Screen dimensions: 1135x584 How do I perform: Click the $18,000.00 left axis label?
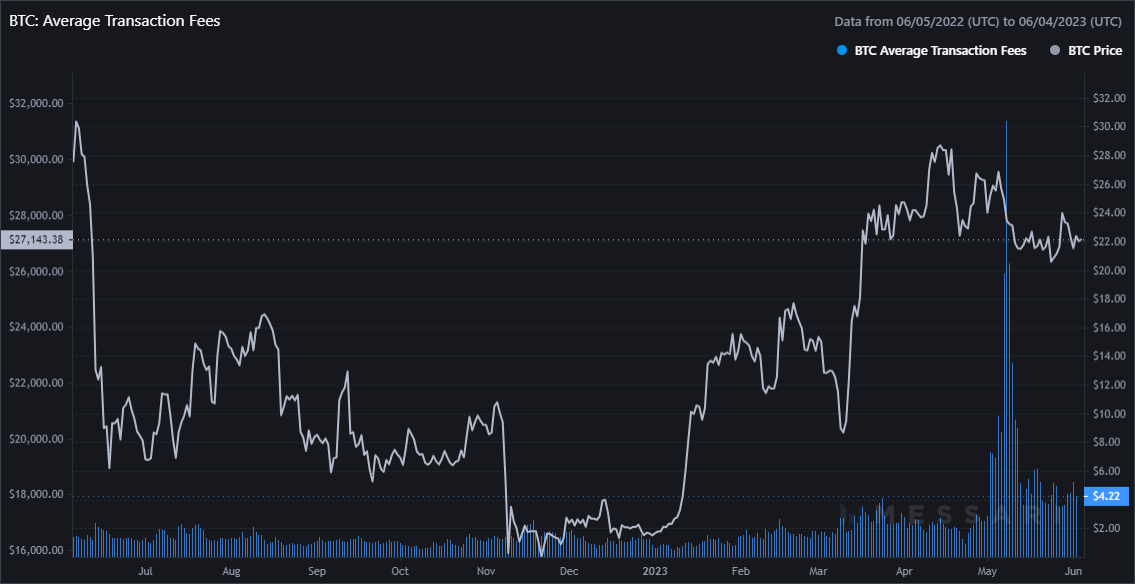click(x=34, y=495)
